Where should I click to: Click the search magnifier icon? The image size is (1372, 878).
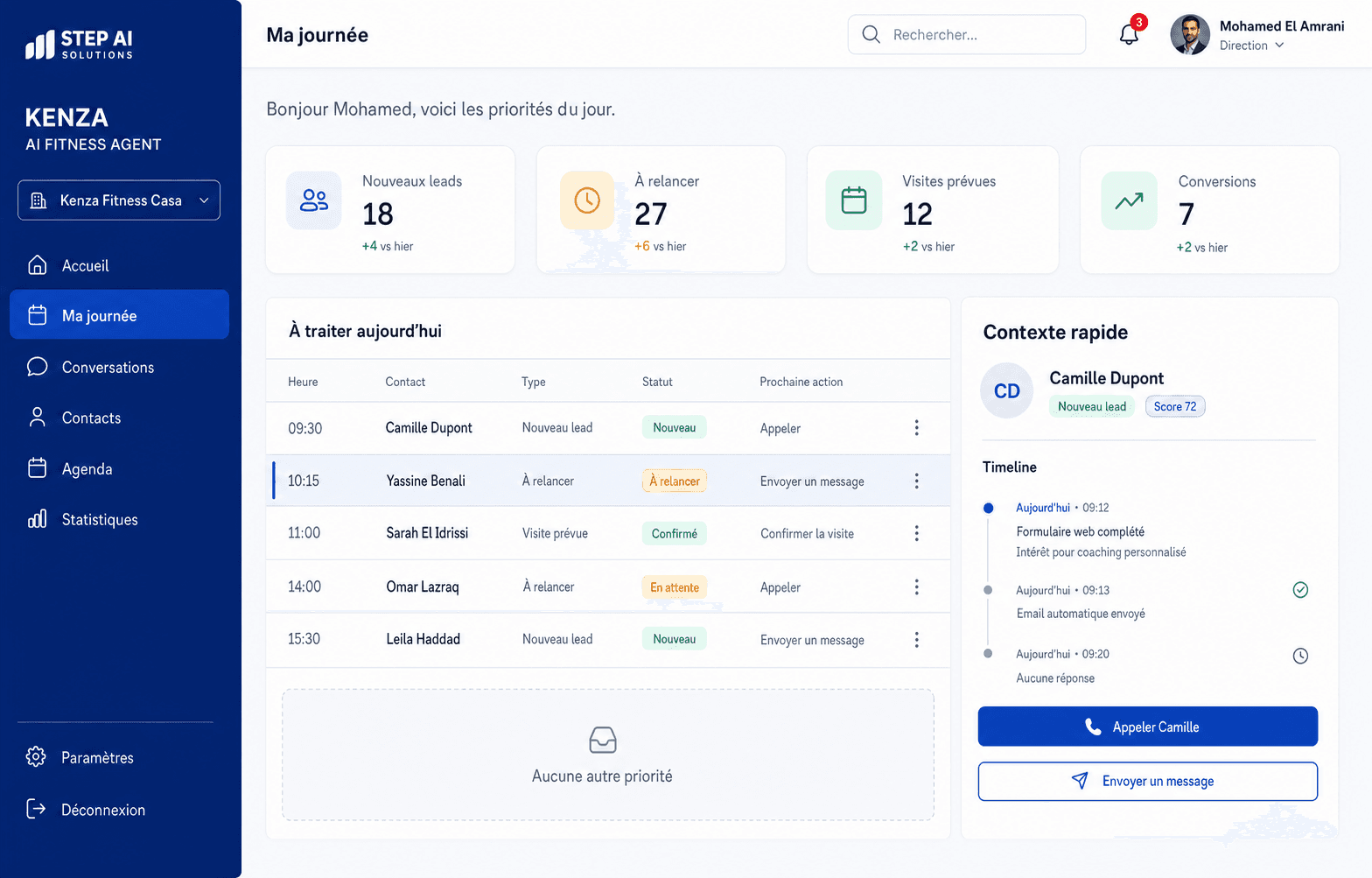pos(871,34)
